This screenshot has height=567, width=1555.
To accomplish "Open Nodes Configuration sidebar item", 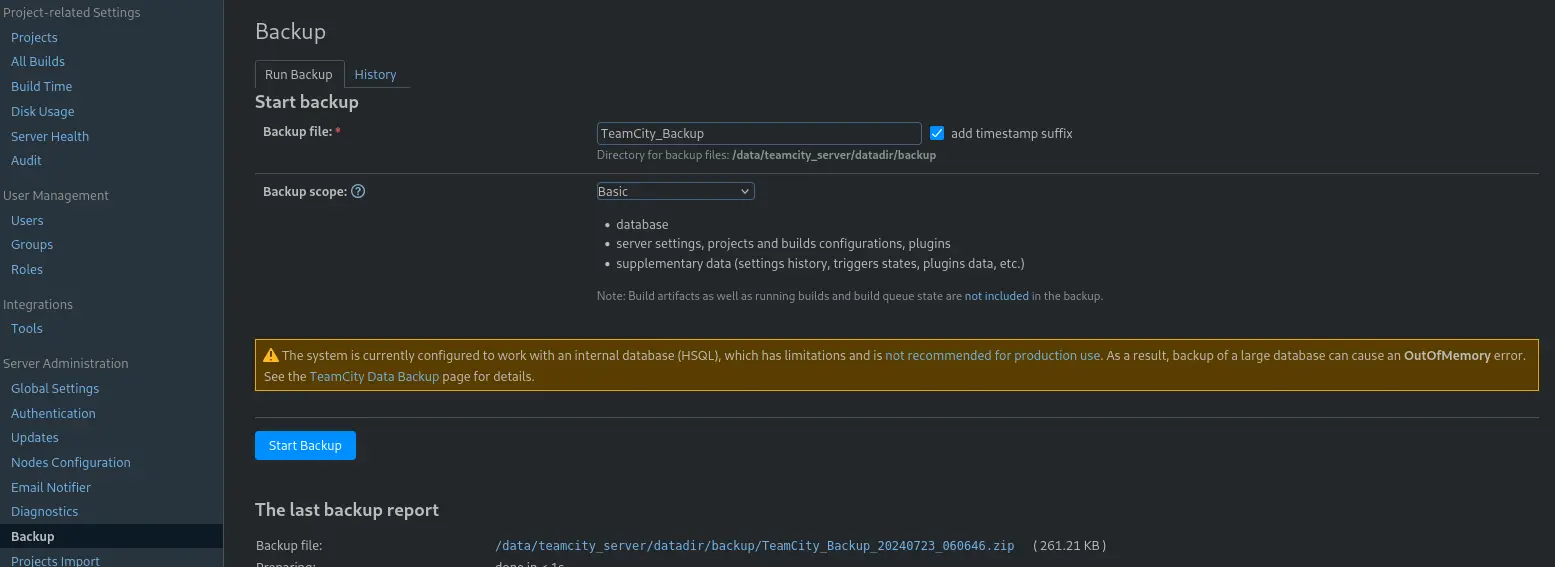I will [71, 462].
